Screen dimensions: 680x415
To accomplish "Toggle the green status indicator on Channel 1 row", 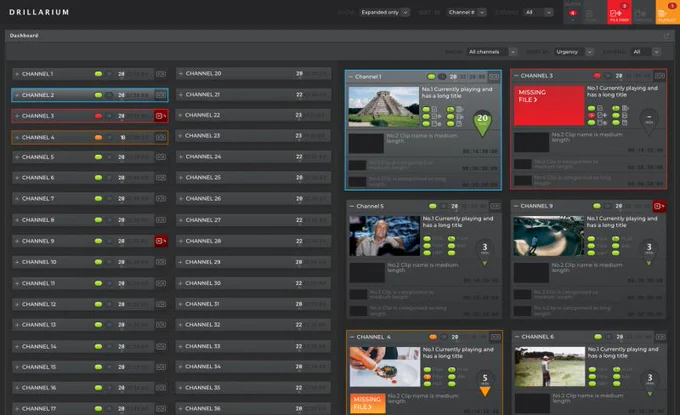I will tap(98, 74).
